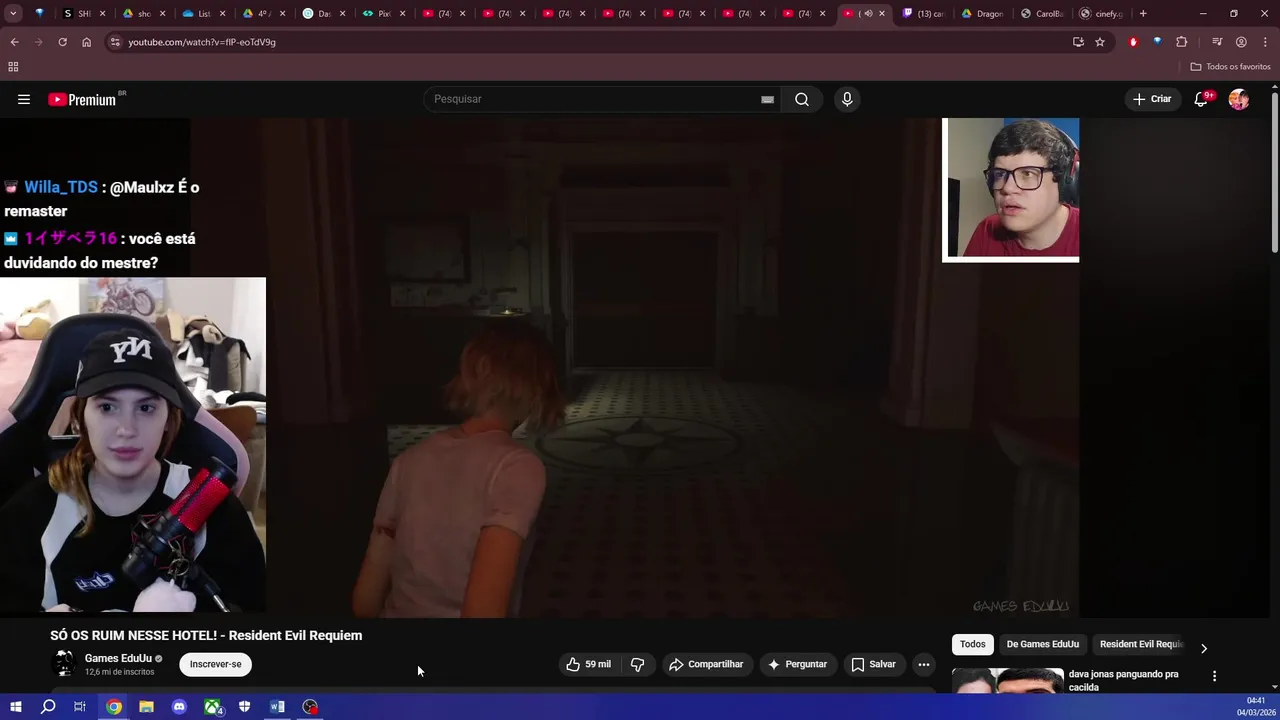Open options for 'dava jonas panguando' video
1280x720 pixels.
[x=1214, y=676]
